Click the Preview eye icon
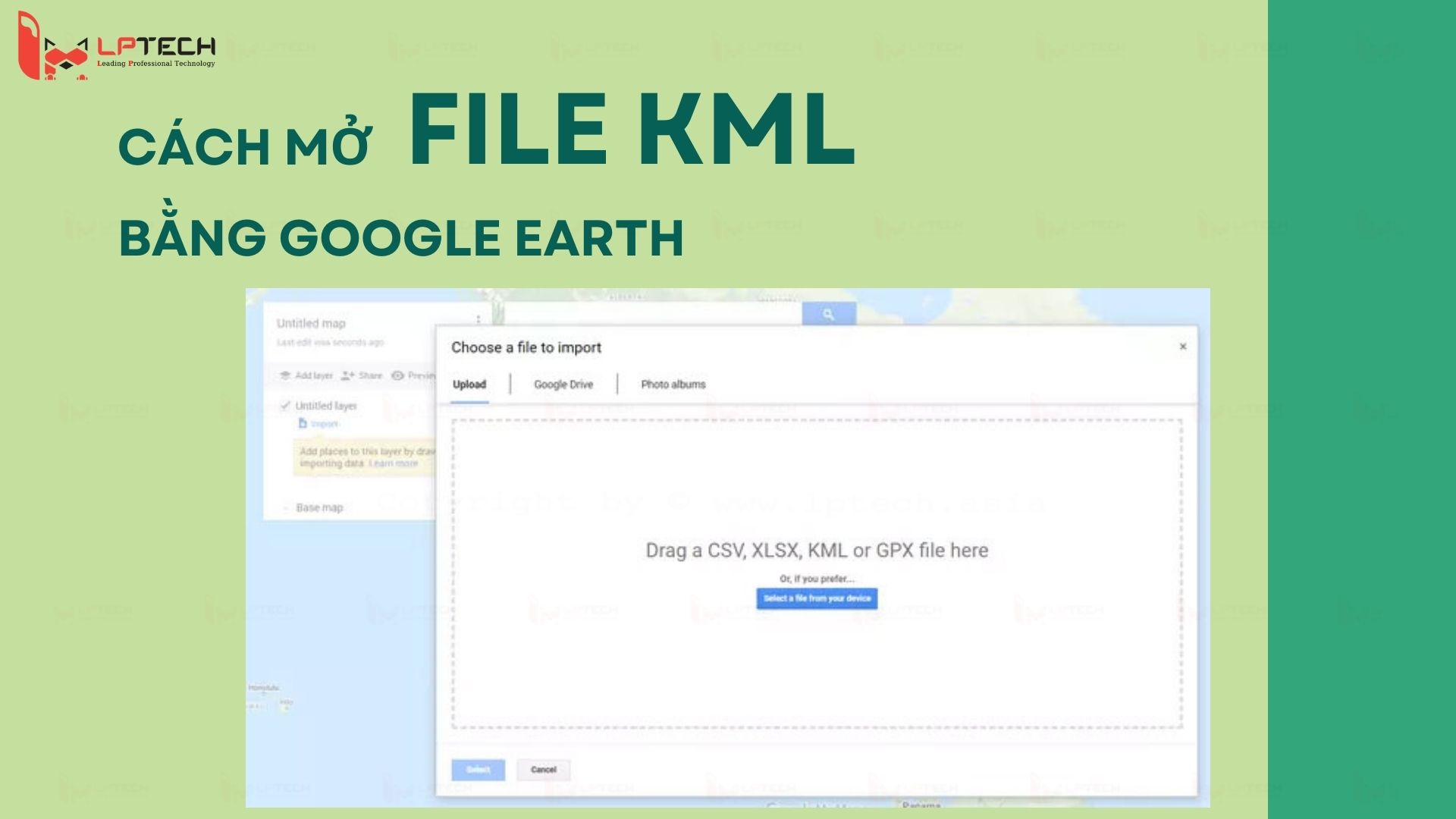Screen dimensions: 1456x819 pos(398,375)
